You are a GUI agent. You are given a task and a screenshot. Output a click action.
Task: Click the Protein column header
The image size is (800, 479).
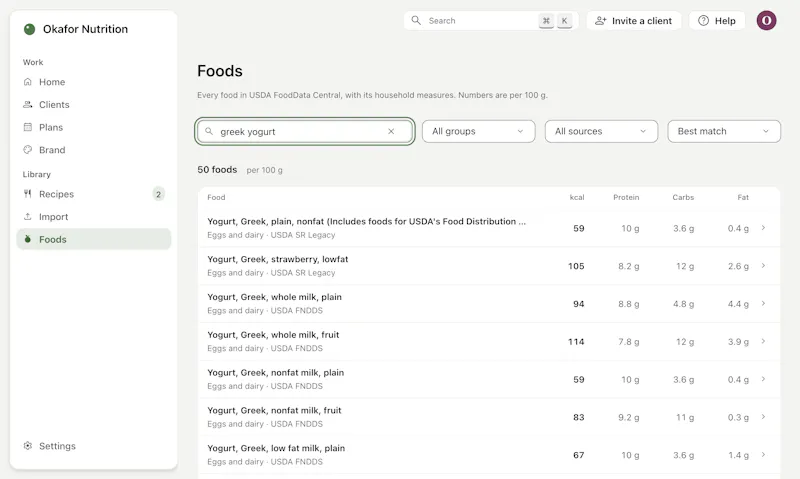click(x=626, y=197)
